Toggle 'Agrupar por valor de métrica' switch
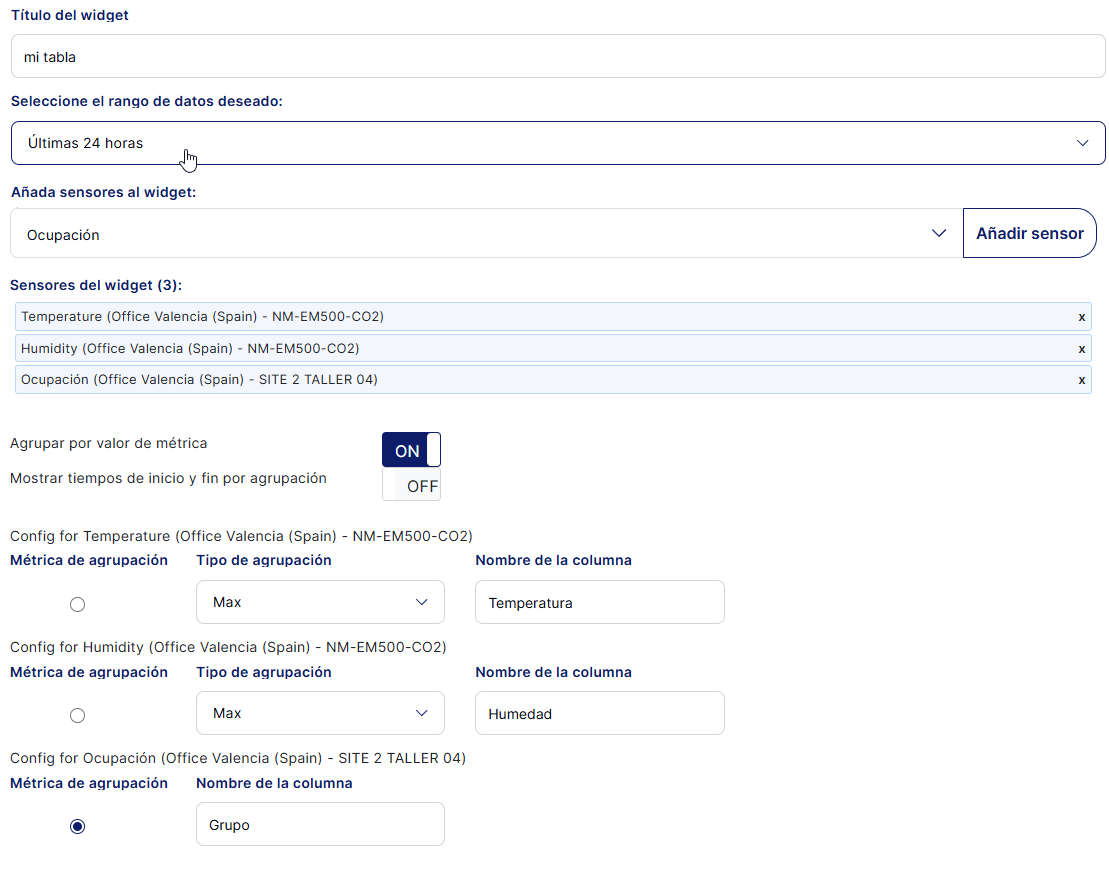 tap(411, 450)
